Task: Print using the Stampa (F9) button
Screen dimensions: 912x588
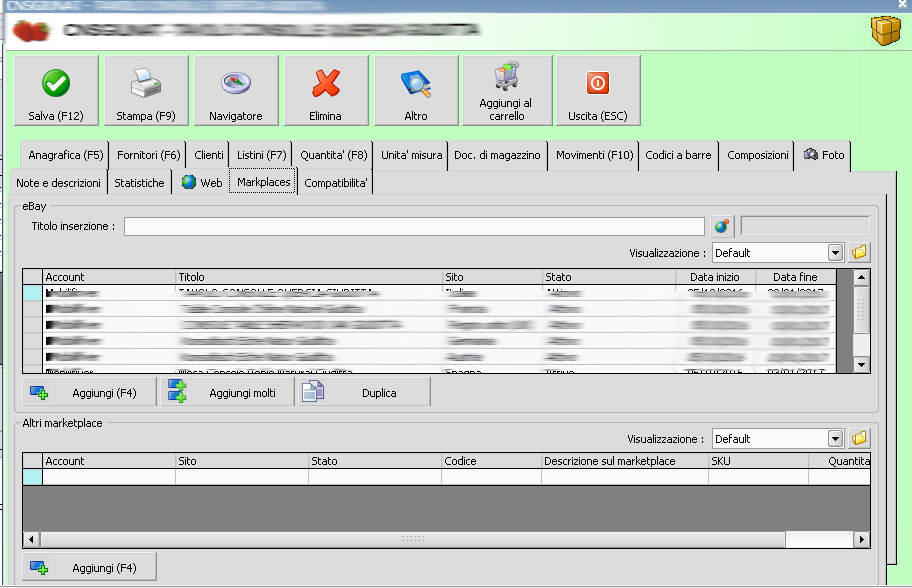Action: (x=146, y=91)
